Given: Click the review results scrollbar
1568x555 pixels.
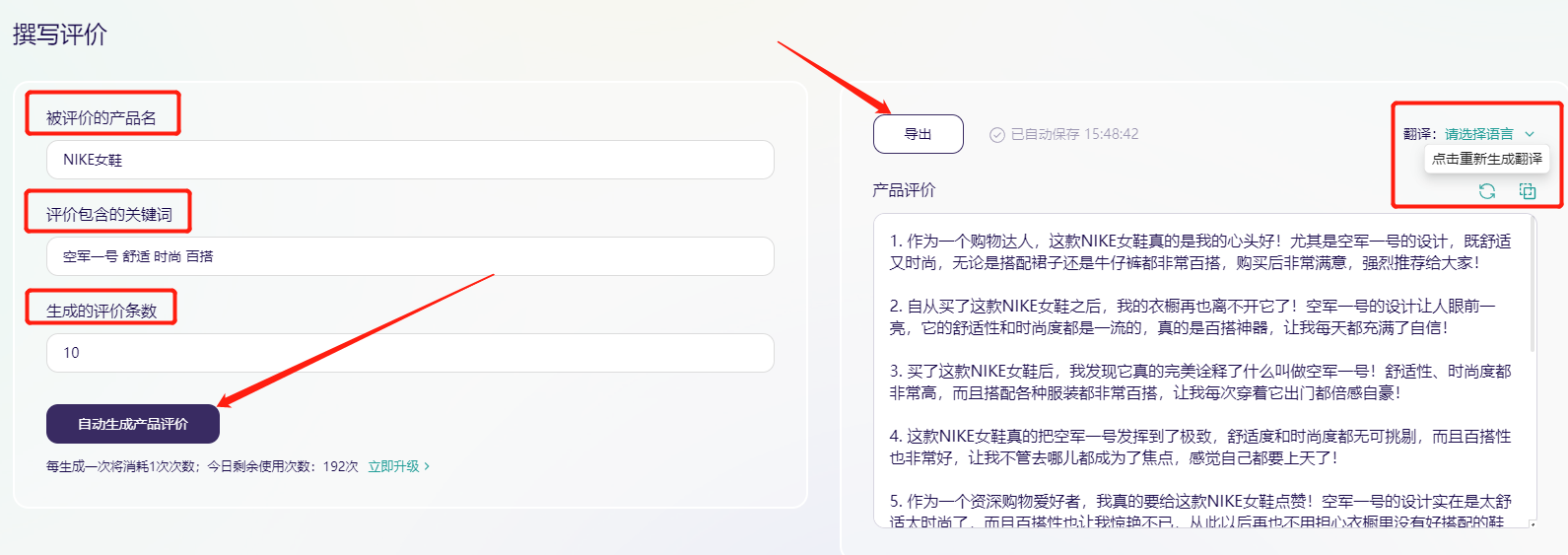Looking at the screenshot, I should click(x=1533, y=286).
